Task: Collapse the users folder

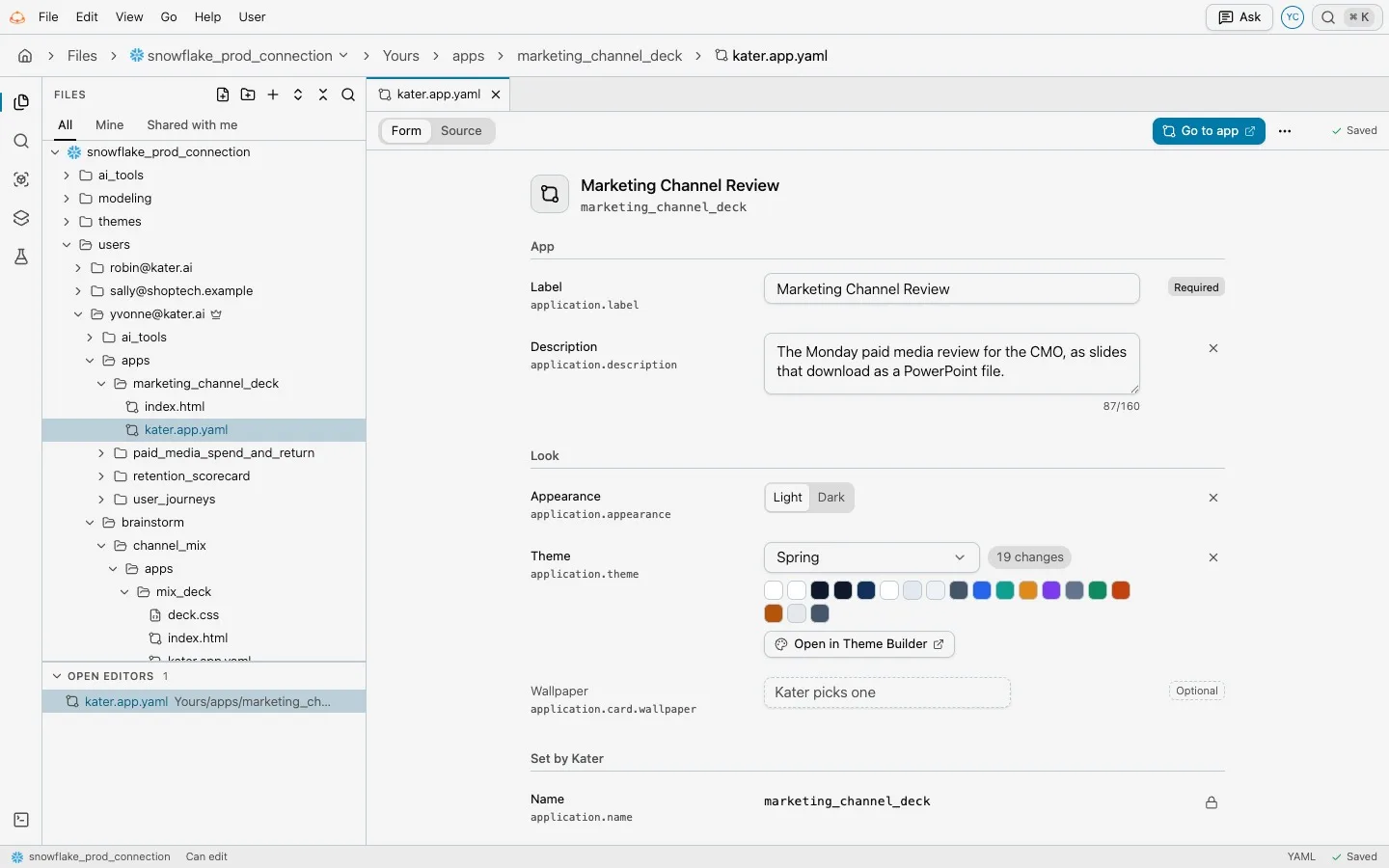Action: tap(67, 245)
